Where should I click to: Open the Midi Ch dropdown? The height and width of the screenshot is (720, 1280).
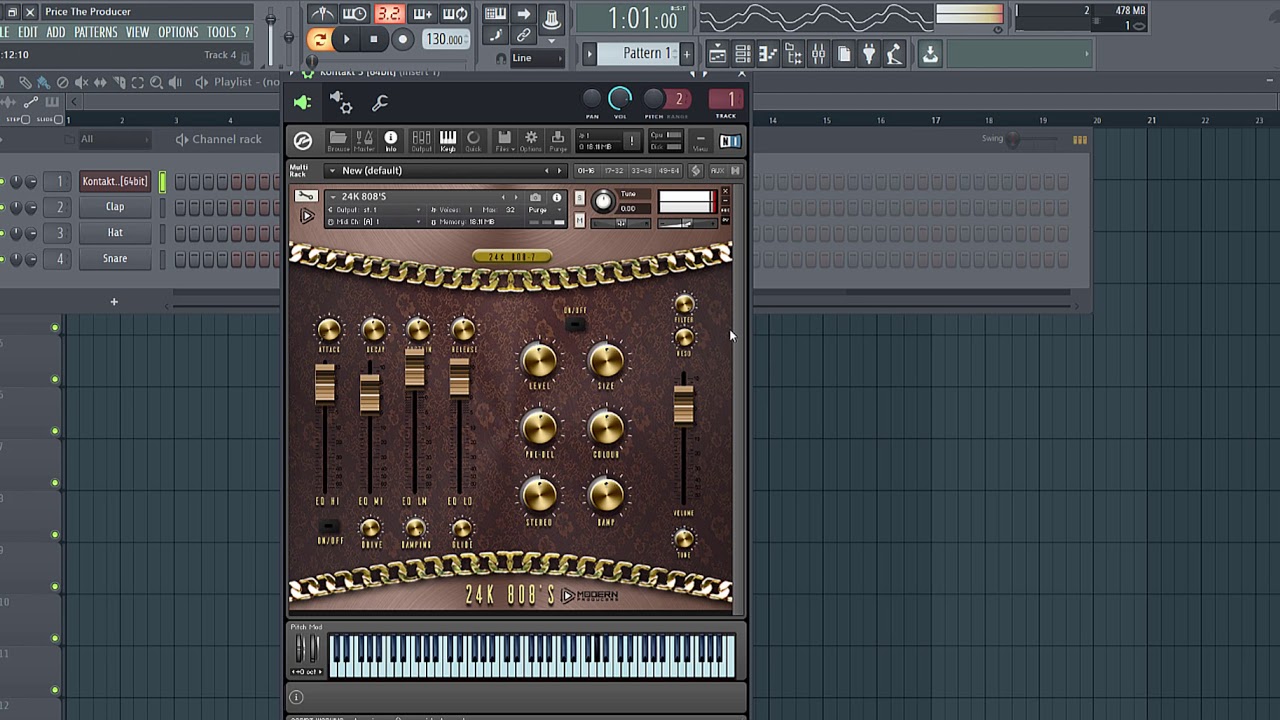(372, 221)
